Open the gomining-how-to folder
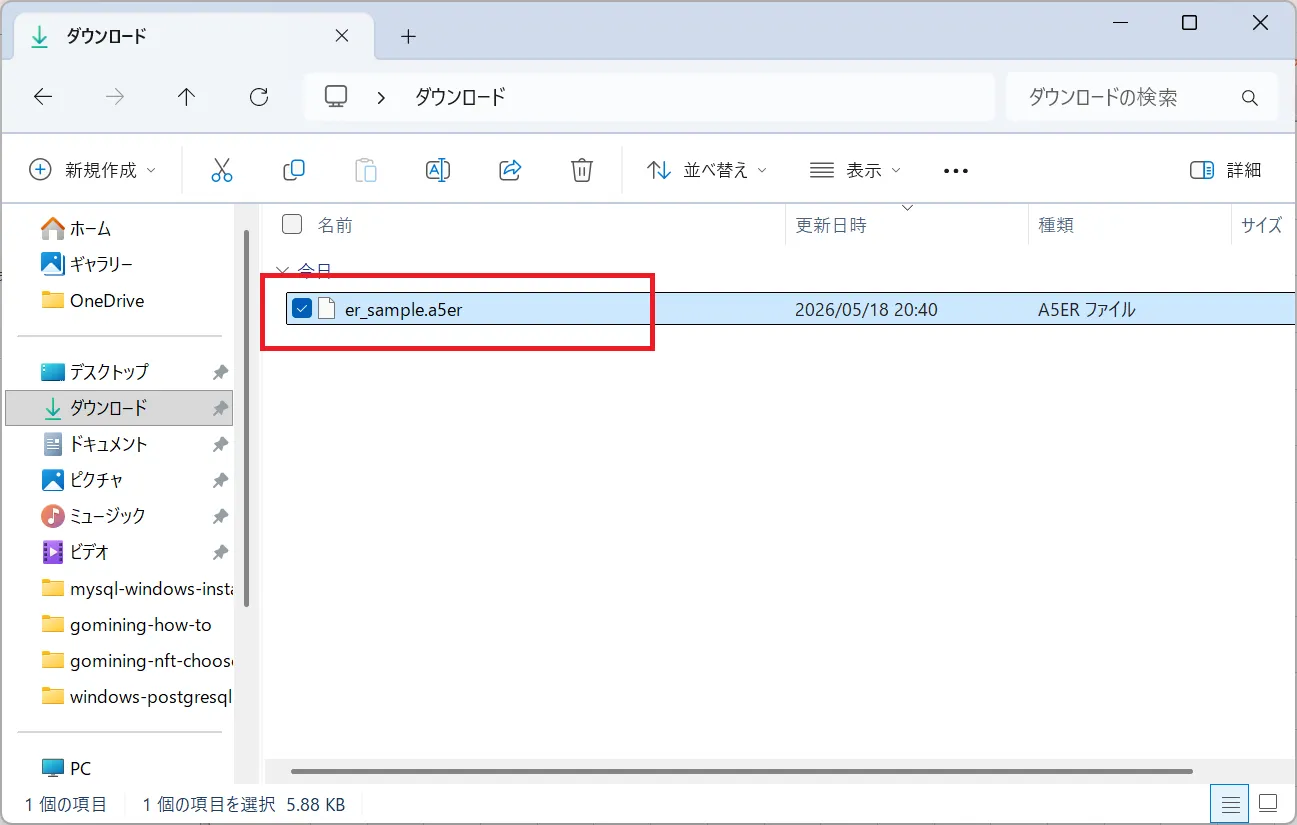The height and width of the screenshot is (825, 1297). click(127, 624)
